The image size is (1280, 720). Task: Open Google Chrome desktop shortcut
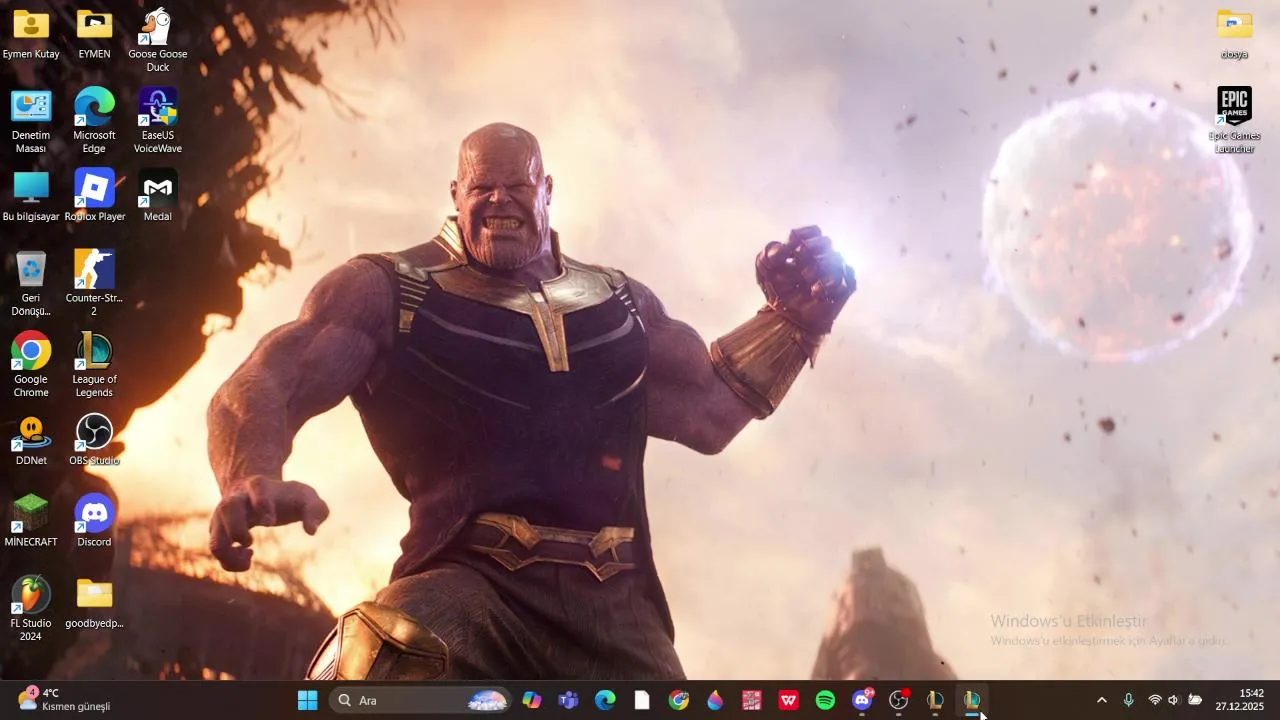point(31,365)
